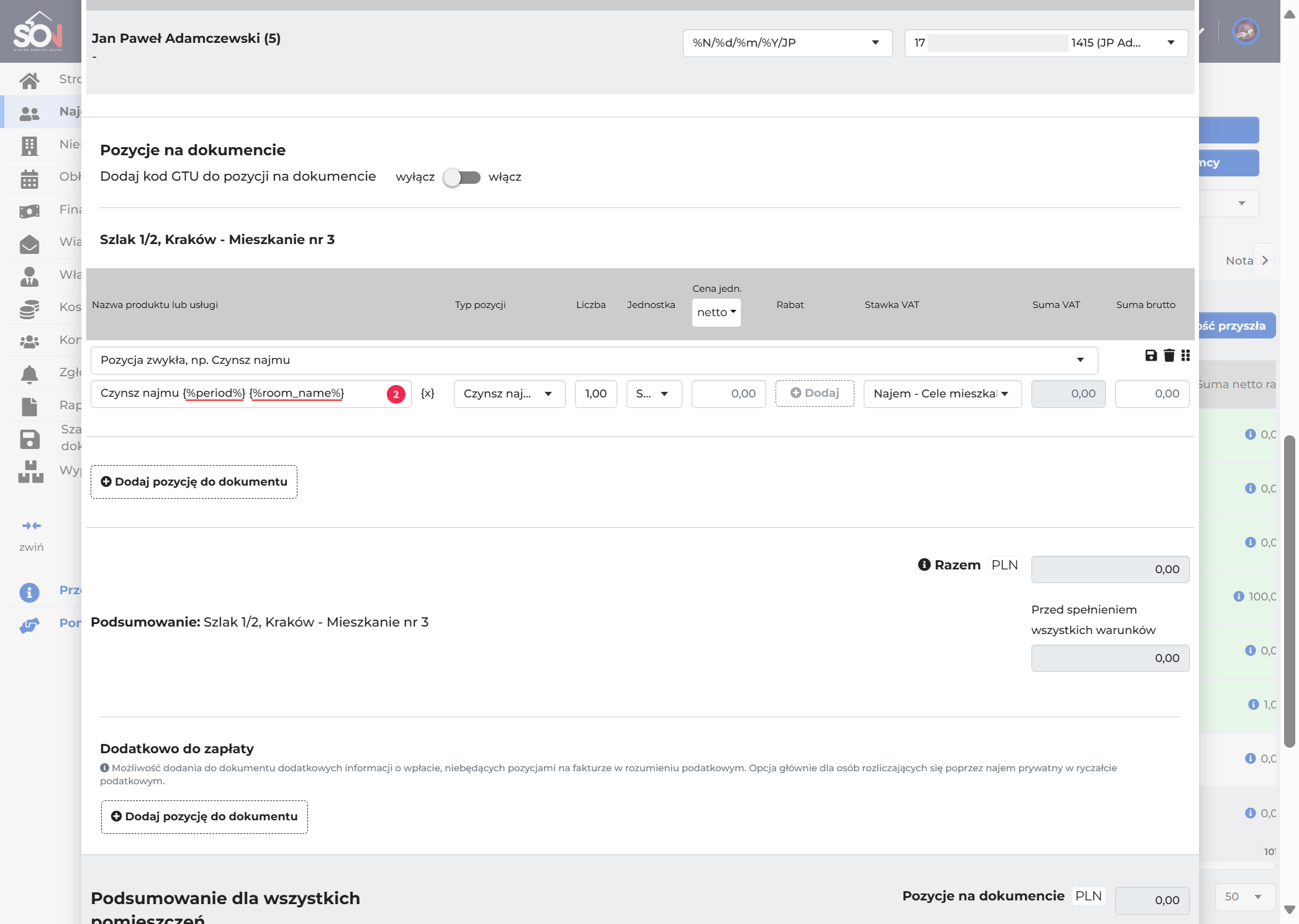1299x924 pixels.
Task: Click the red badge showing 2
Action: click(x=396, y=394)
